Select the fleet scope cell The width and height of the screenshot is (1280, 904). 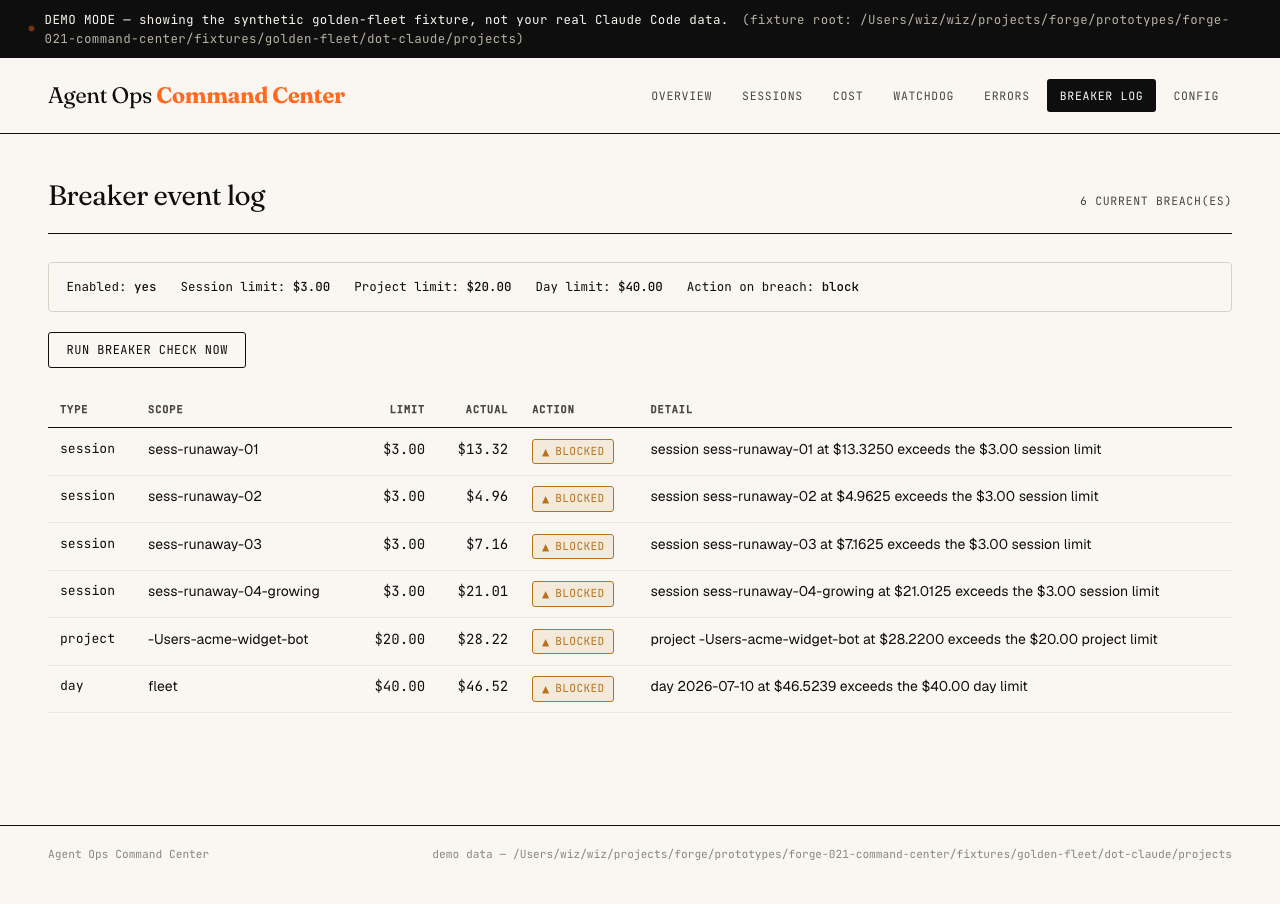point(163,687)
